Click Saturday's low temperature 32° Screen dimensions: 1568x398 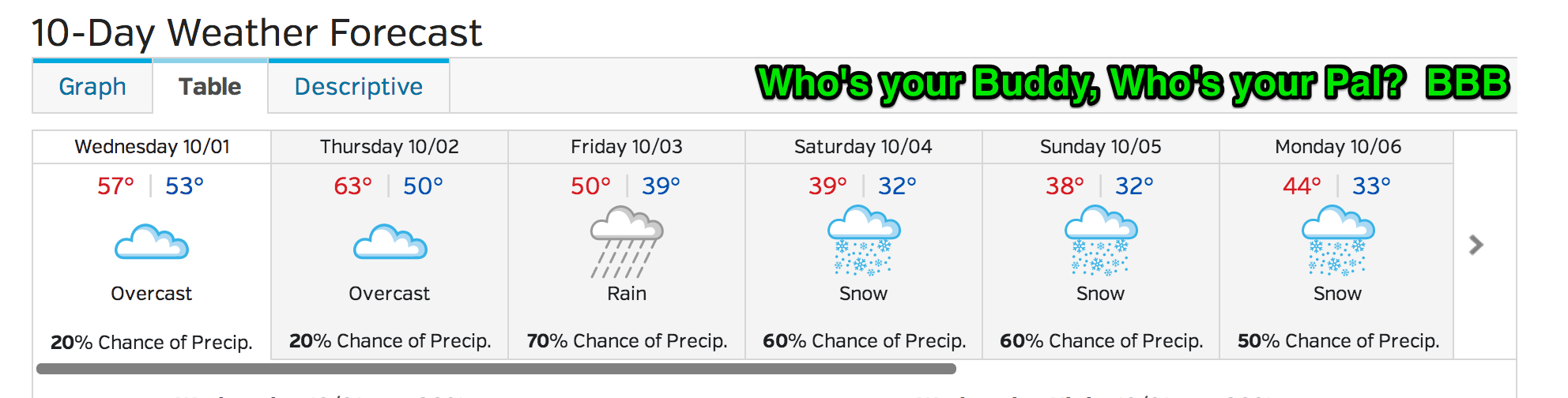coord(897,186)
